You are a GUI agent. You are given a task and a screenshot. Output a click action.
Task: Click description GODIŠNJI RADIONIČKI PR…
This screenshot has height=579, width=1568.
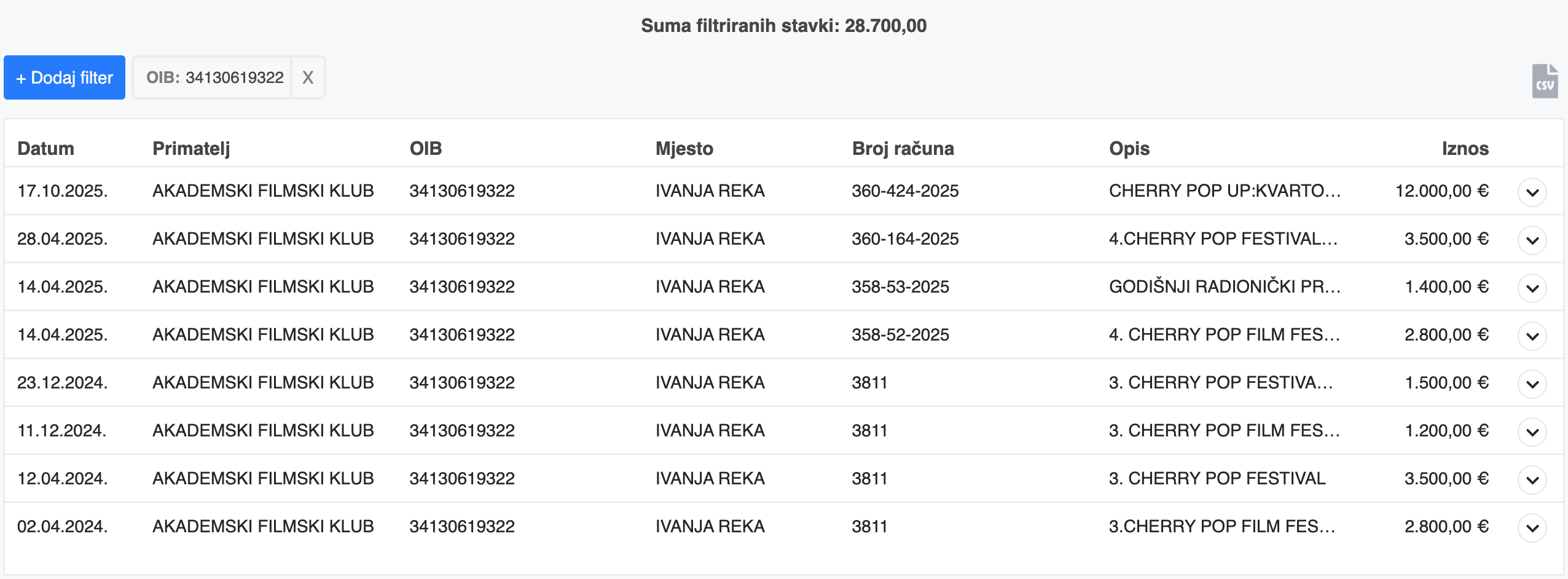coord(1225,287)
